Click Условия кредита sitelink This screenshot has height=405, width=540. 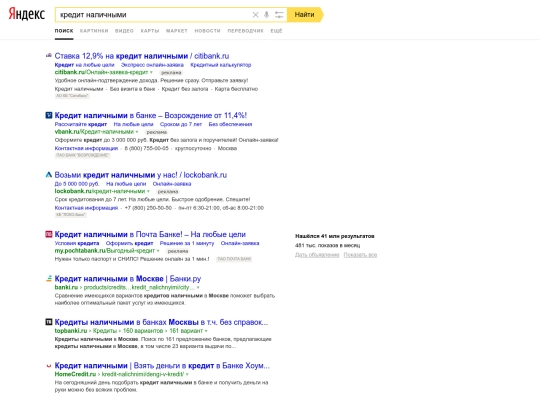77,243
